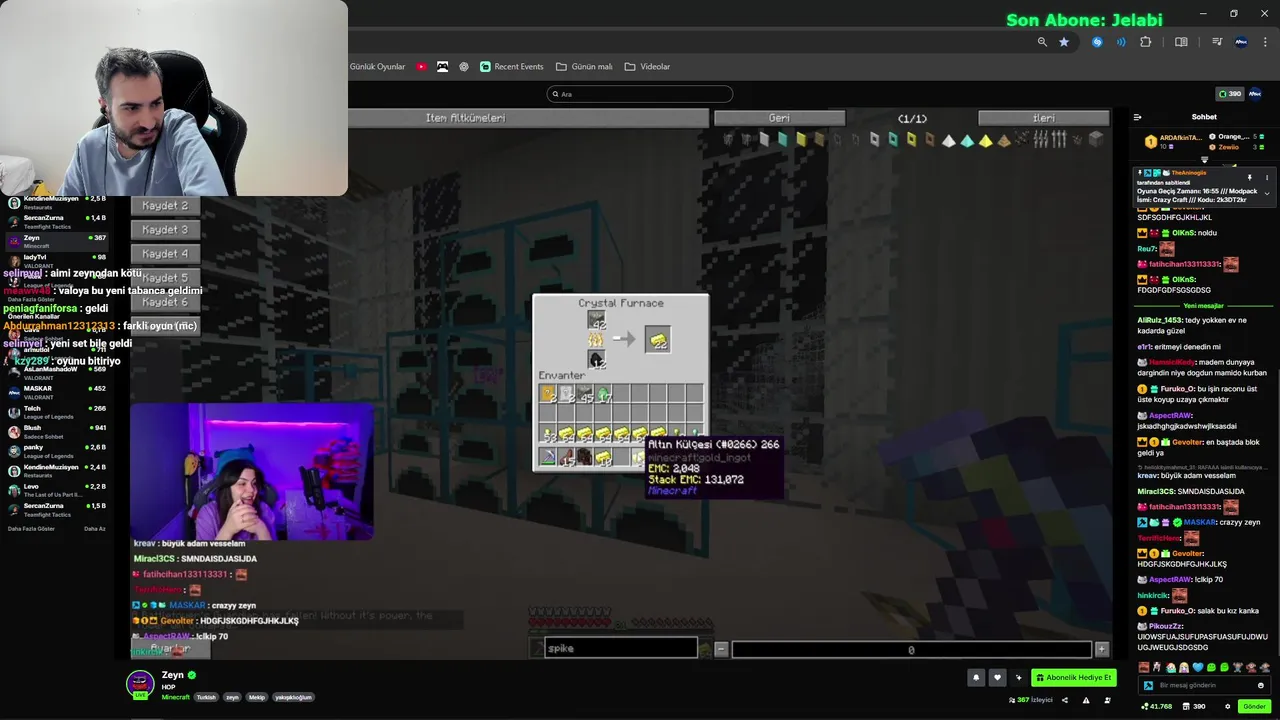Image resolution: width=1280 pixels, height=720 pixels.
Task: Click the spike item search box
Action: [620, 648]
